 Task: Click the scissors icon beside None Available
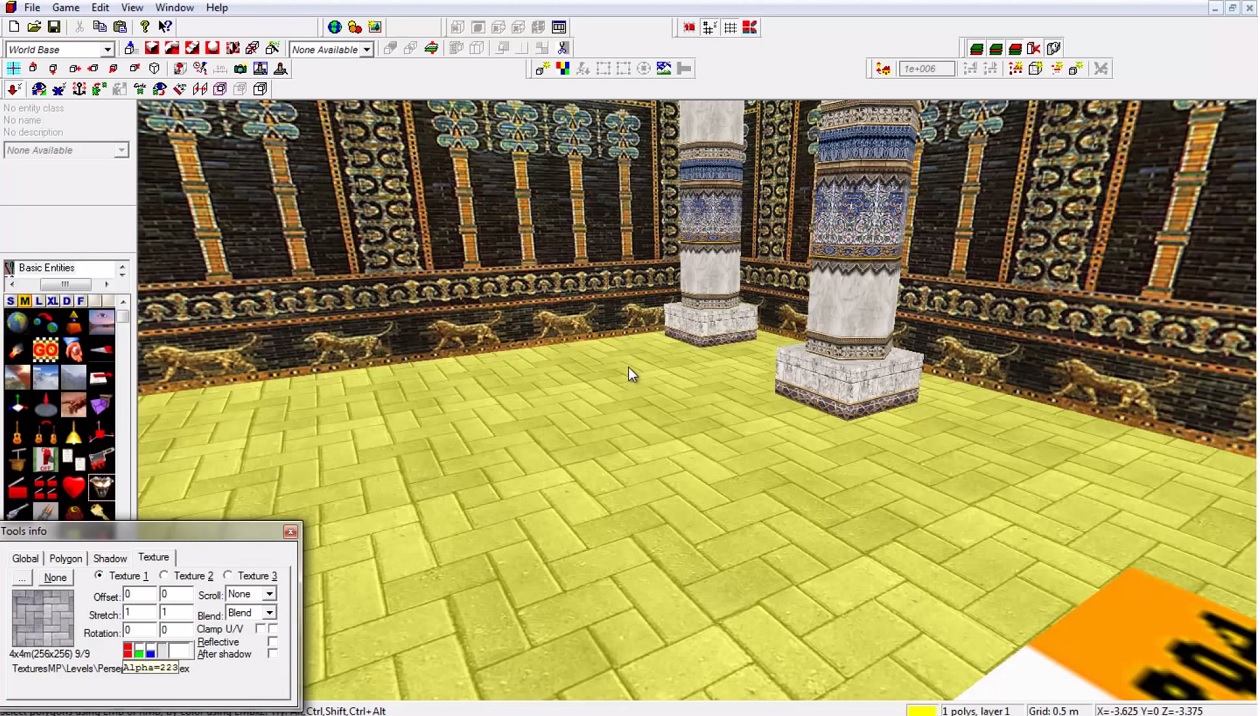[x=564, y=48]
